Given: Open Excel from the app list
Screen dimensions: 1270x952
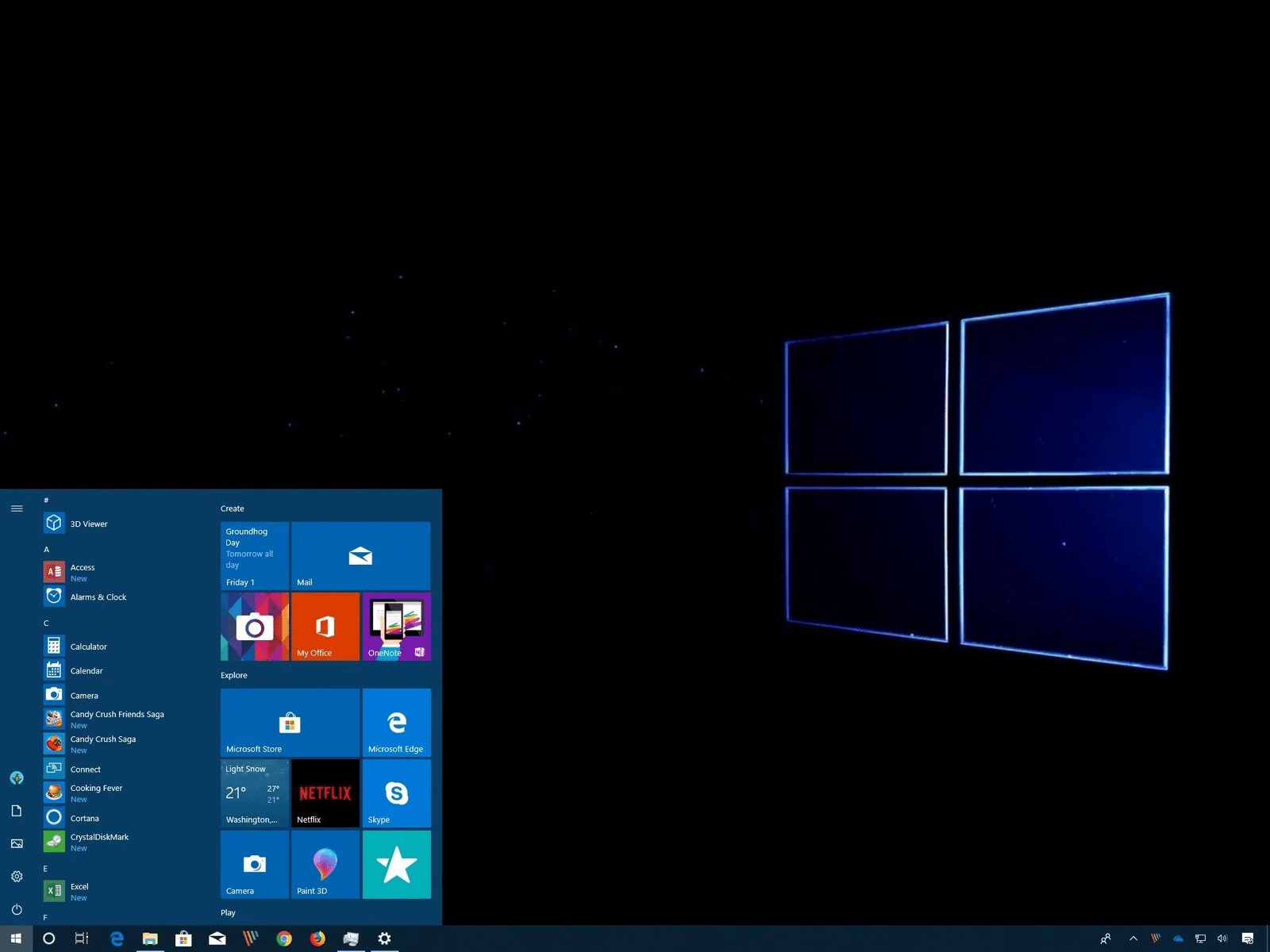Looking at the screenshot, I should point(119,892).
